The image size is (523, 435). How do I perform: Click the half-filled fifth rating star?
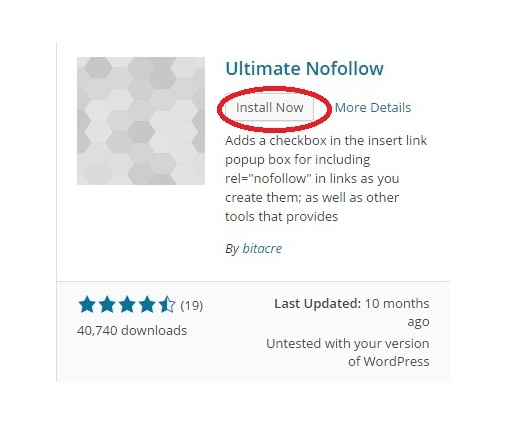click(x=166, y=305)
